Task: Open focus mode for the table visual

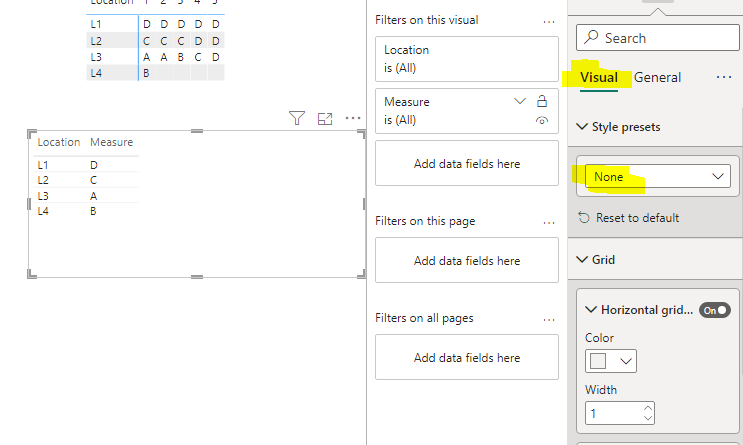Action: pyautogui.click(x=325, y=118)
